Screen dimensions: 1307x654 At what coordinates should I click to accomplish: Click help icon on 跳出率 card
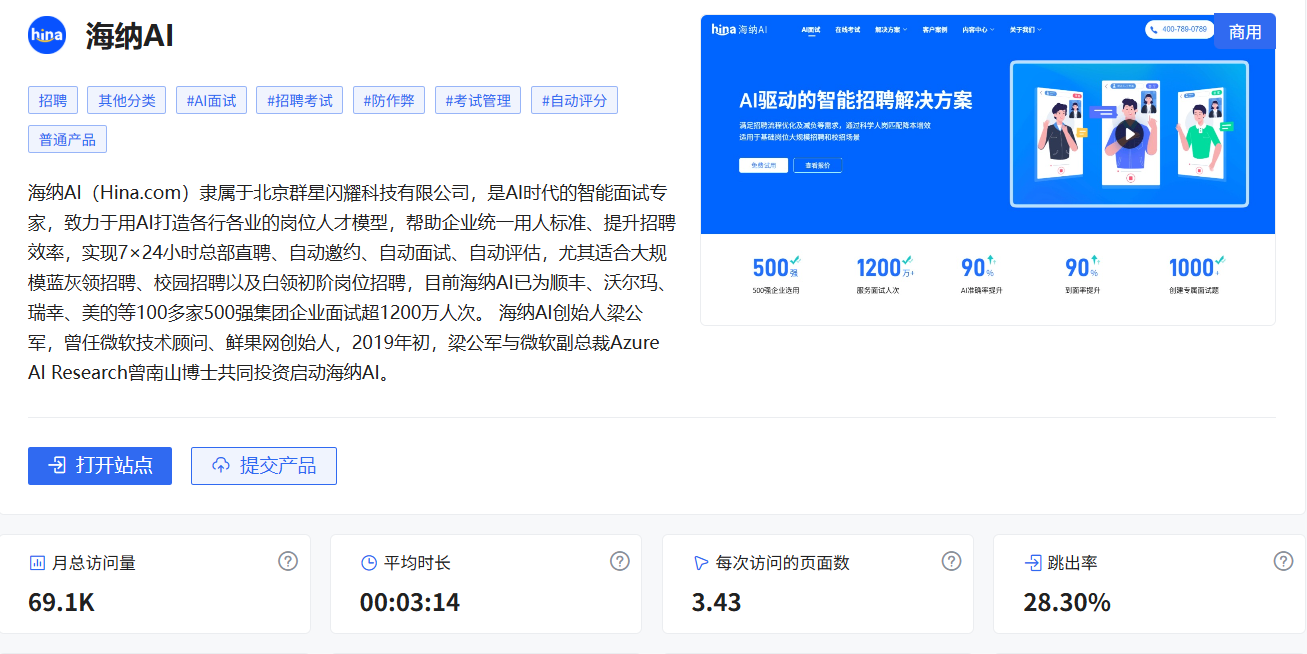coord(1283,561)
